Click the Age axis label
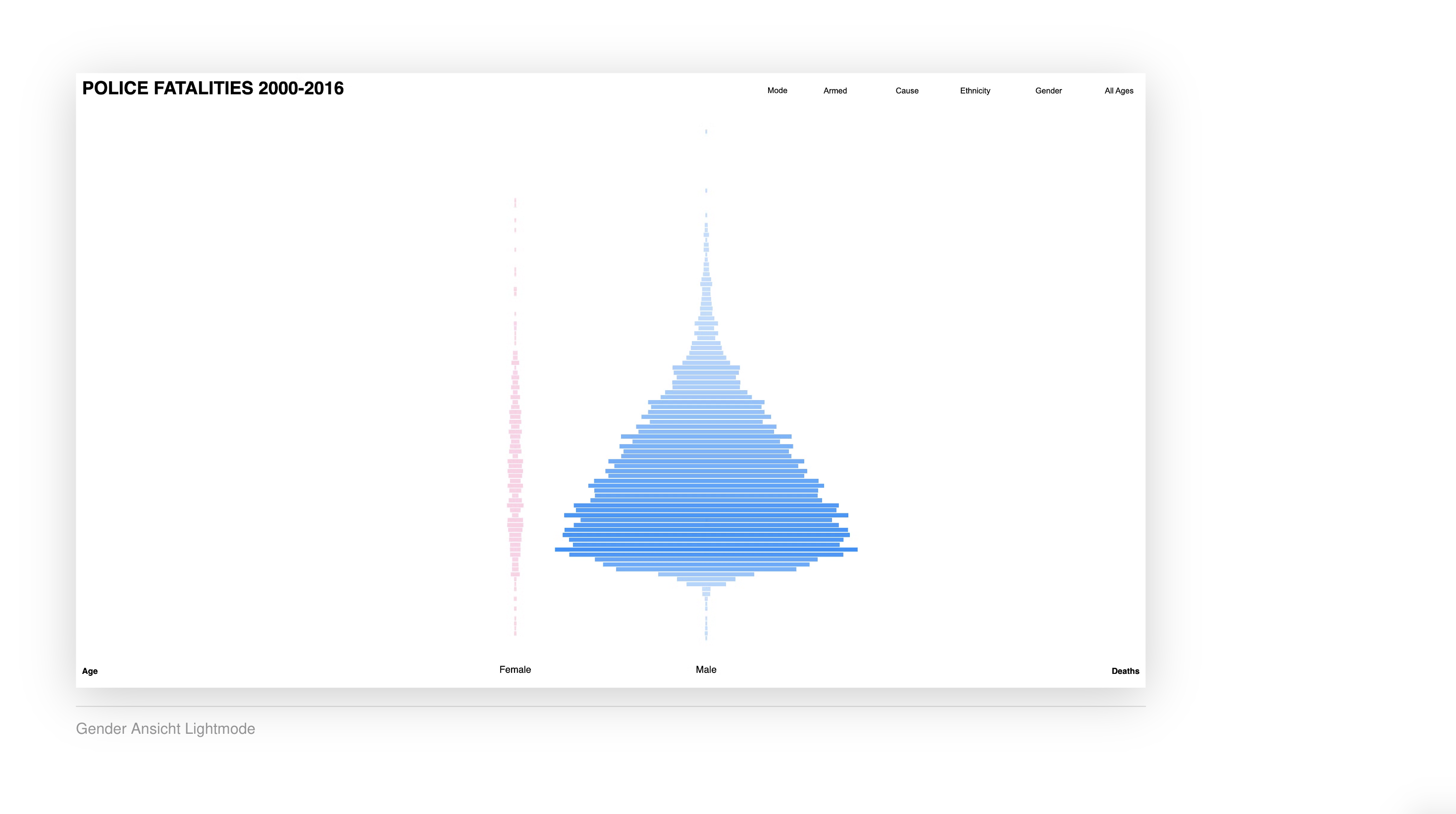 (x=90, y=671)
